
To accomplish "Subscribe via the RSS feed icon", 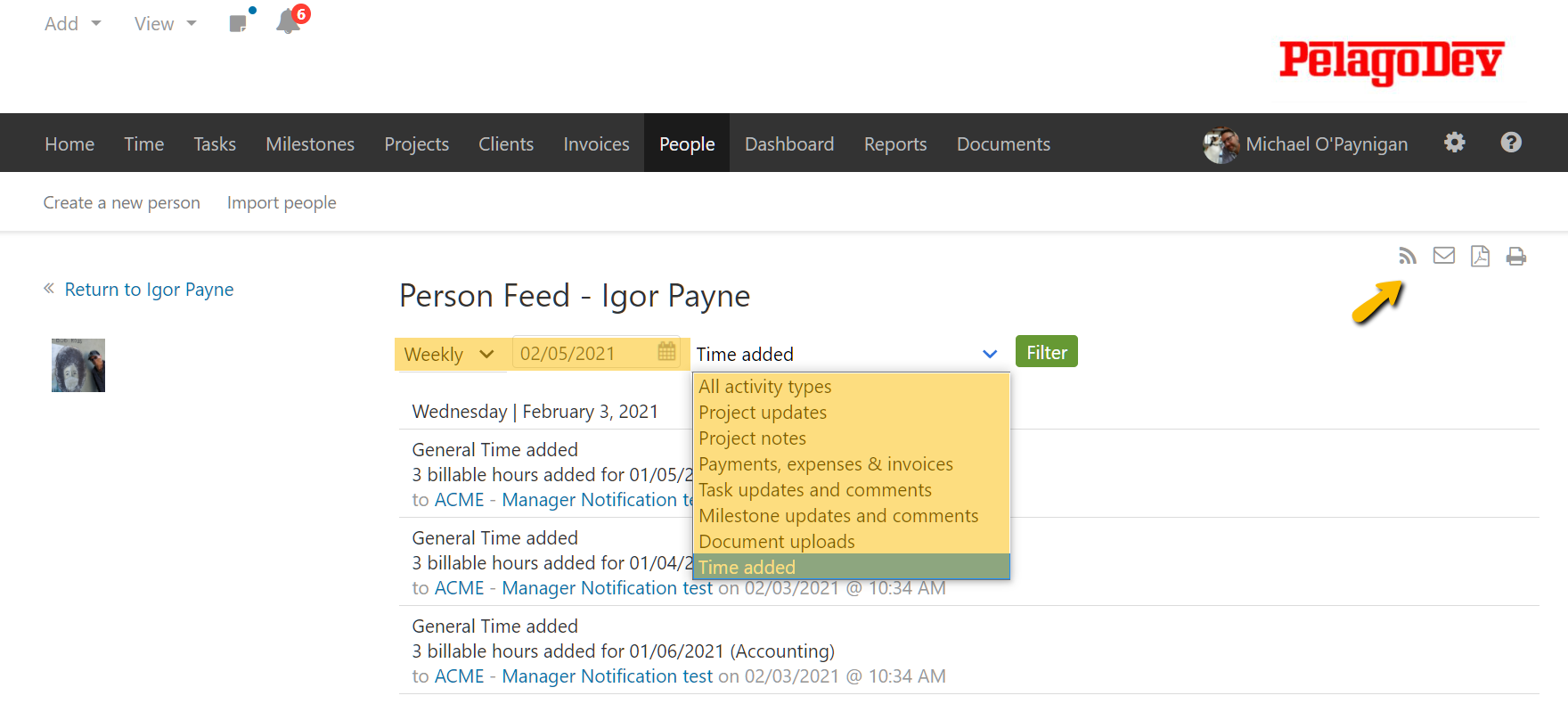I will tap(1408, 257).
